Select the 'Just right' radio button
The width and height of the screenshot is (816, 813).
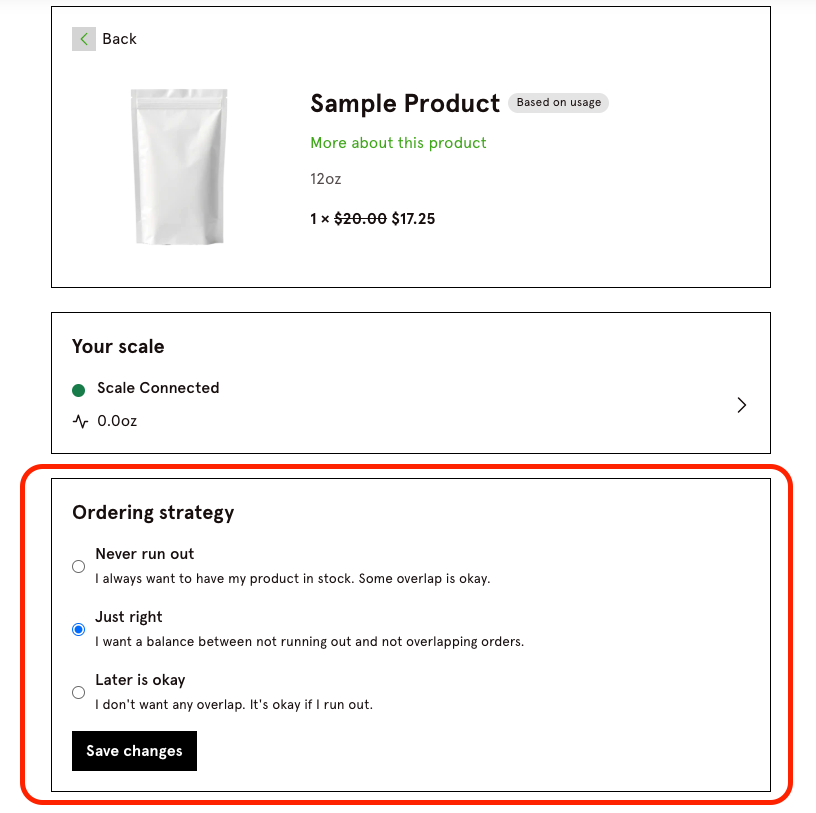pos(79,630)
